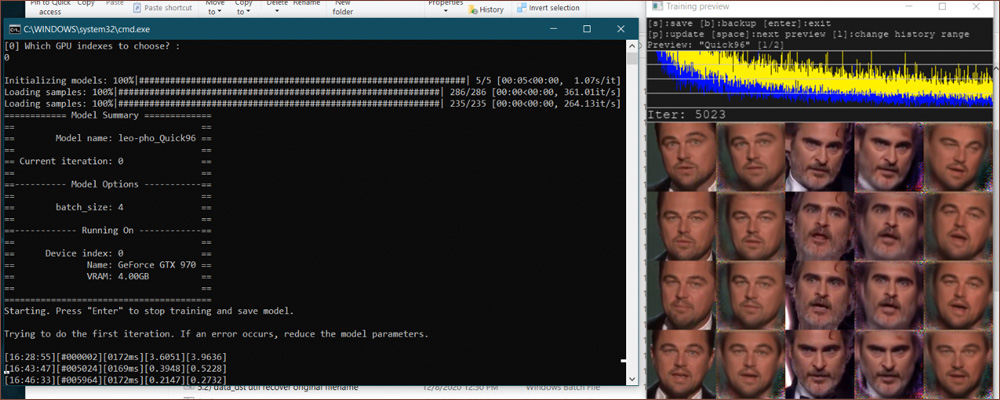
Task: Expand the Delete dropdown arrow
Action: 276,11
